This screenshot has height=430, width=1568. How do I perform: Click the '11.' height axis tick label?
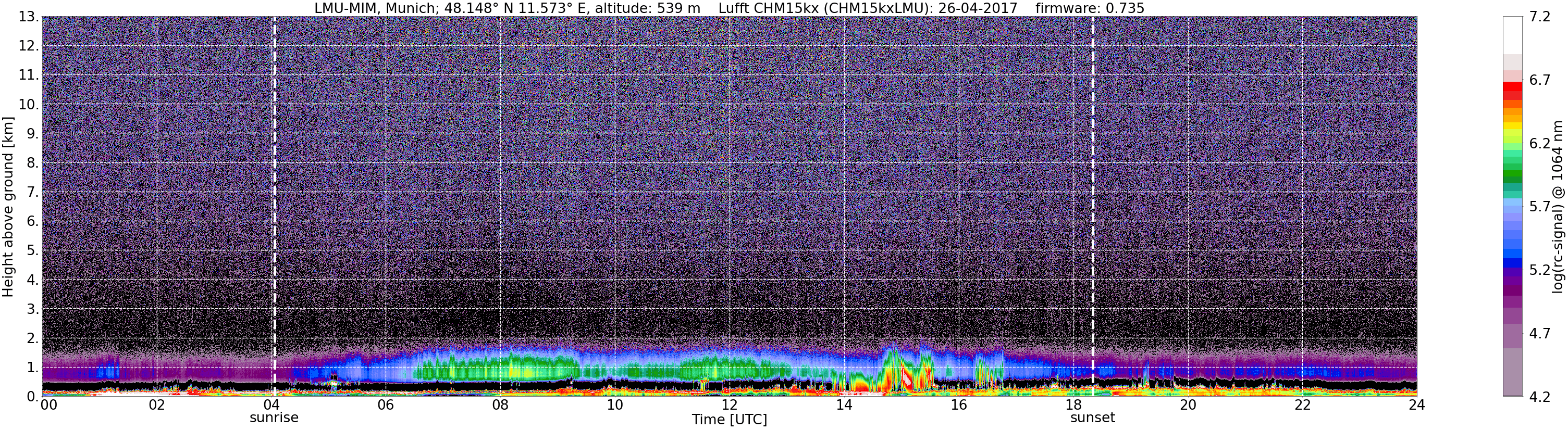[29, 75]
